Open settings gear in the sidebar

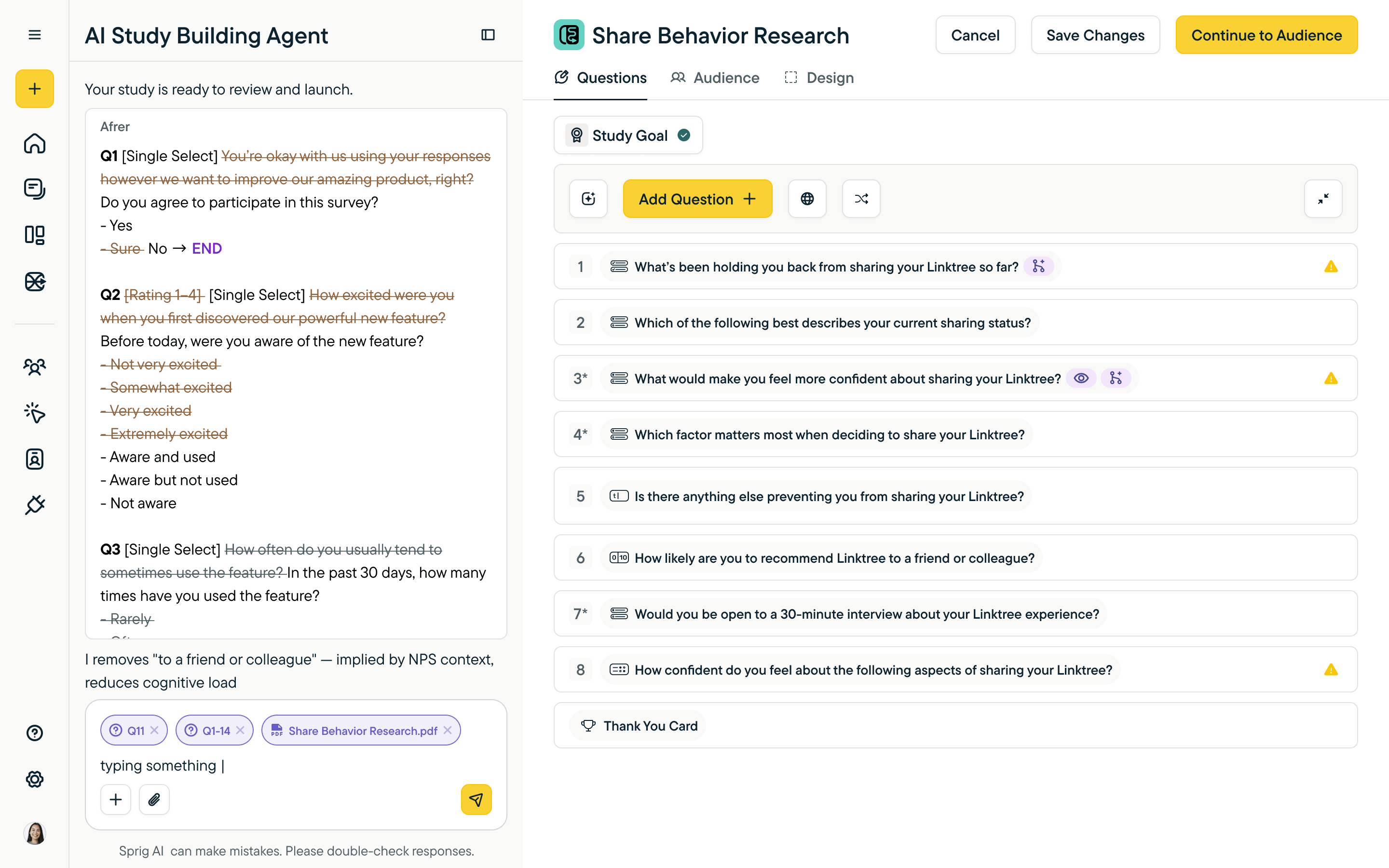34,779
